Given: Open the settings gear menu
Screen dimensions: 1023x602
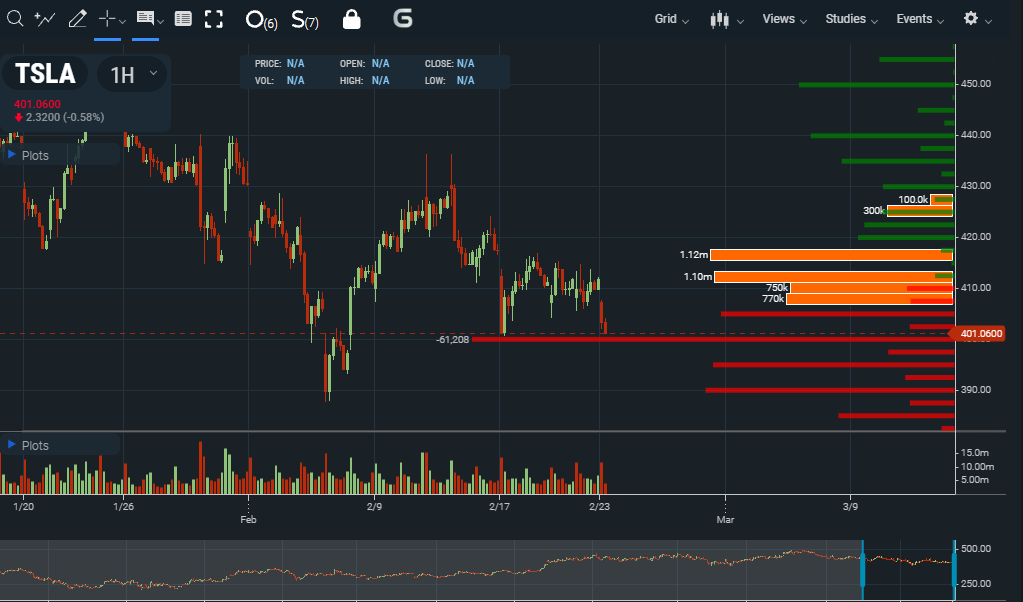Looking at the screenshot, I should [977, 19].
